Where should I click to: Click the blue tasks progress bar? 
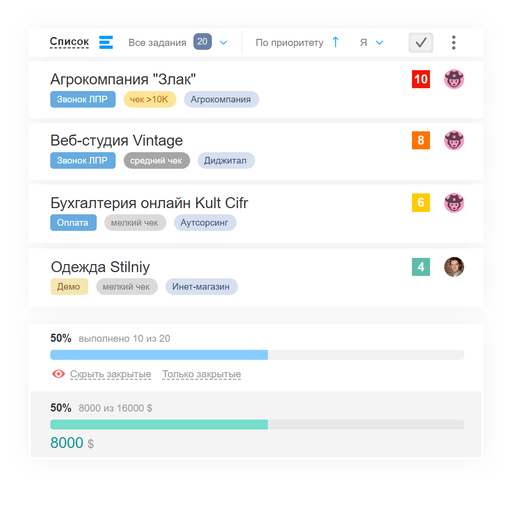[x=257, y=355]
